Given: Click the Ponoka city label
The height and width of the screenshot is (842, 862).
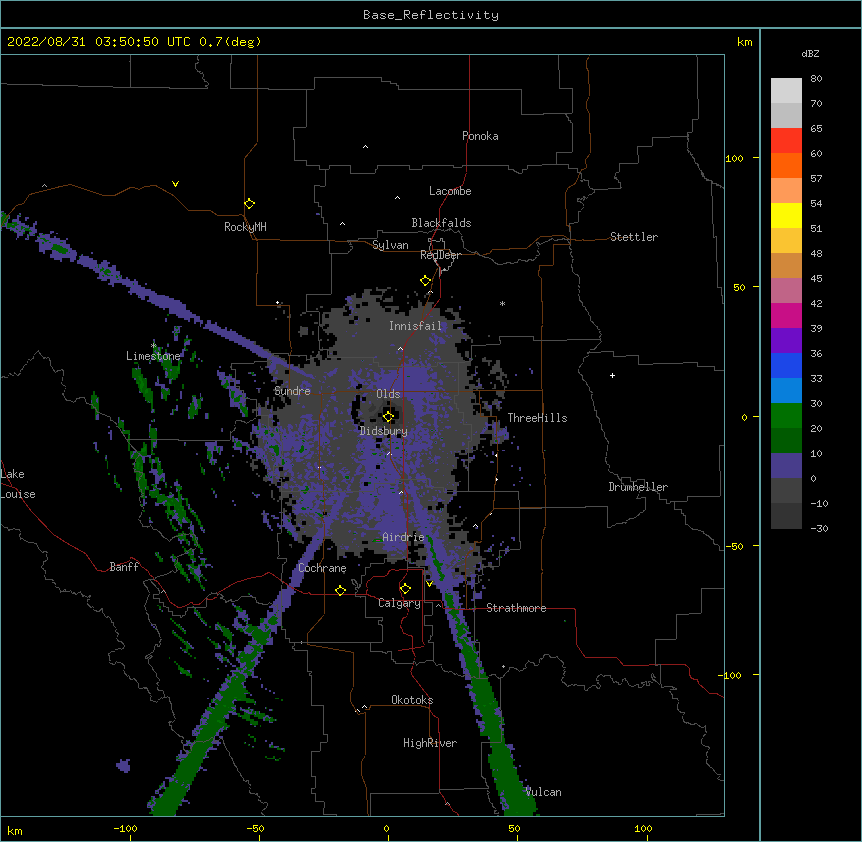Looking at the screenshot, I should click(x=480, y=136).
